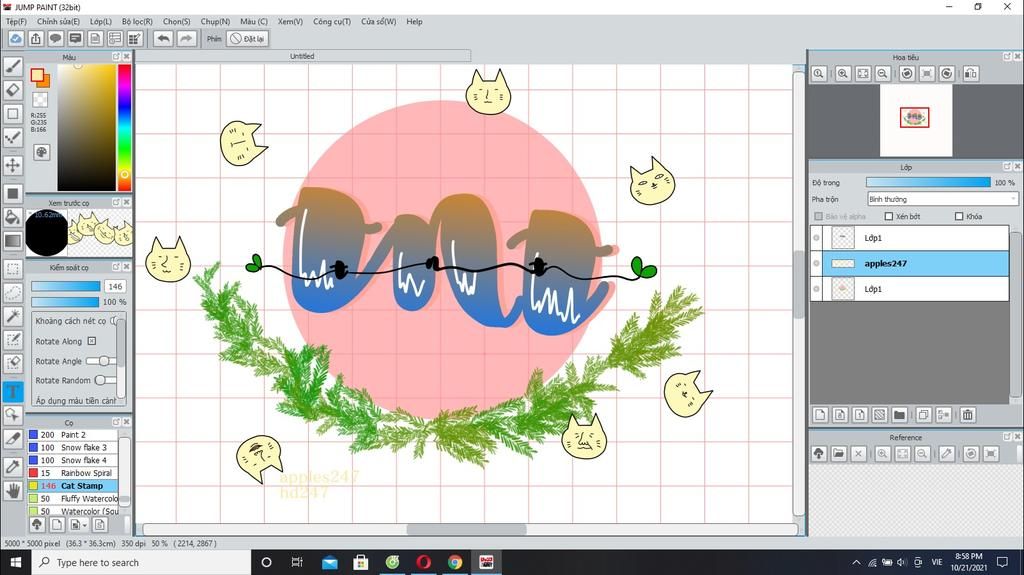
Task: Adjust the Rotate Angle slider
Action: point(101,361)
